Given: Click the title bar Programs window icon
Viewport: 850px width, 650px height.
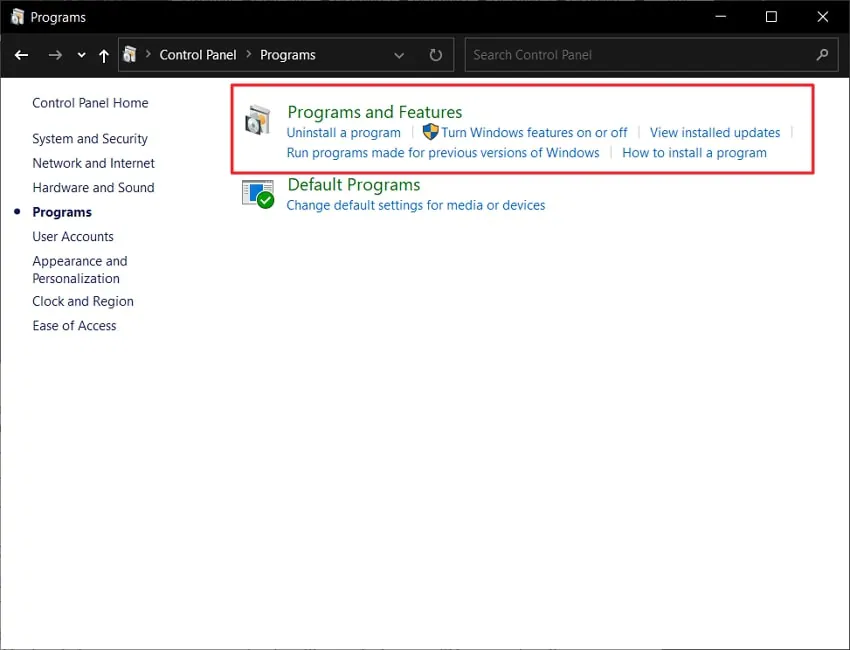Looking at the screenshot, I should point(17,17).
